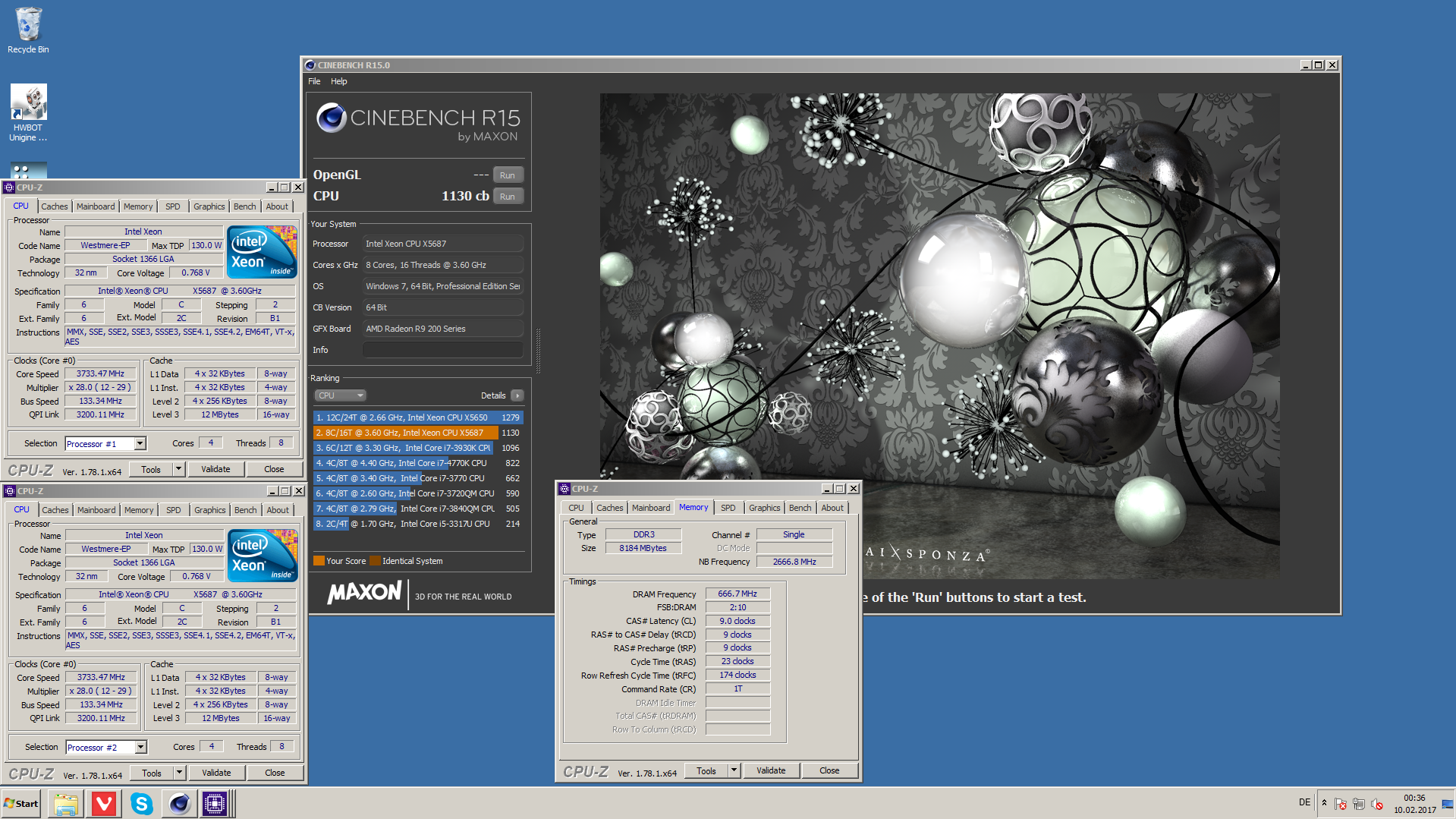Screen dimensions: 1456x819
Task: Click the MAXON logo
Action: coord(364,593)
